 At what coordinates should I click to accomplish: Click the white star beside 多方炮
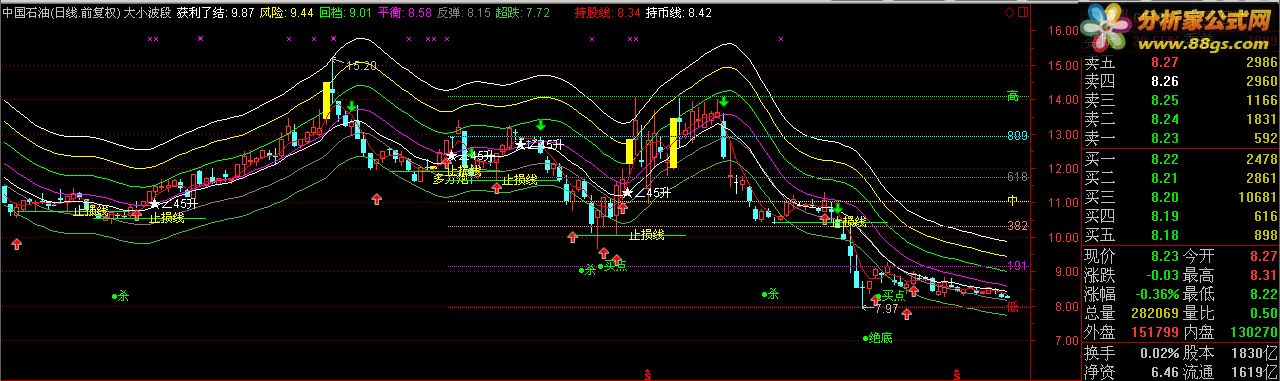point(451,157)
